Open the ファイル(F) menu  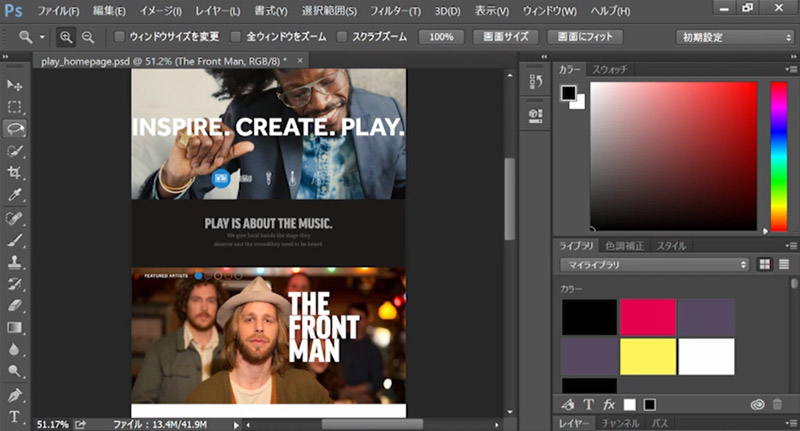click(58, 11)
